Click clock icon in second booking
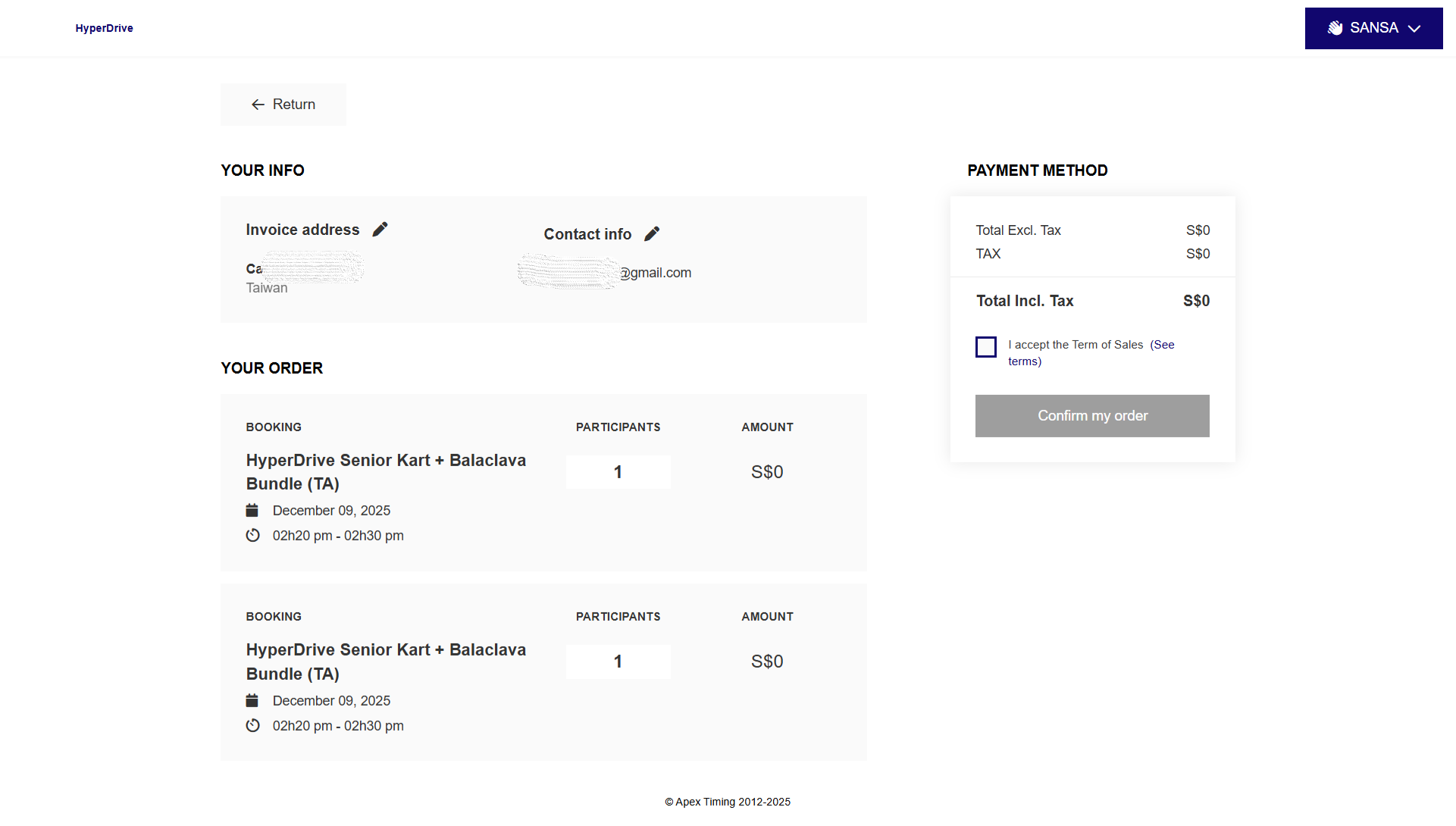 coord(253,726)
